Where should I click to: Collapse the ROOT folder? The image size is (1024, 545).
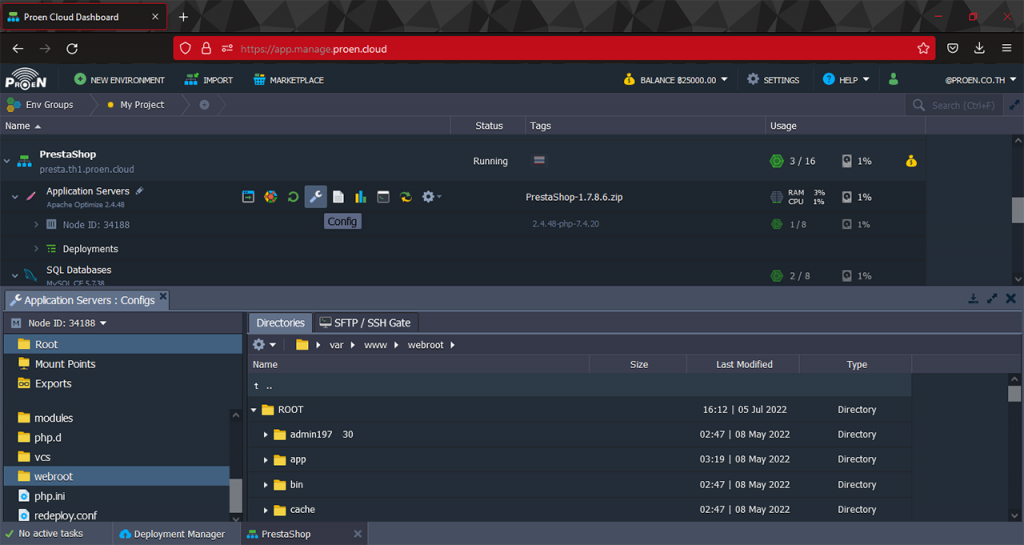tap(254, 410)
